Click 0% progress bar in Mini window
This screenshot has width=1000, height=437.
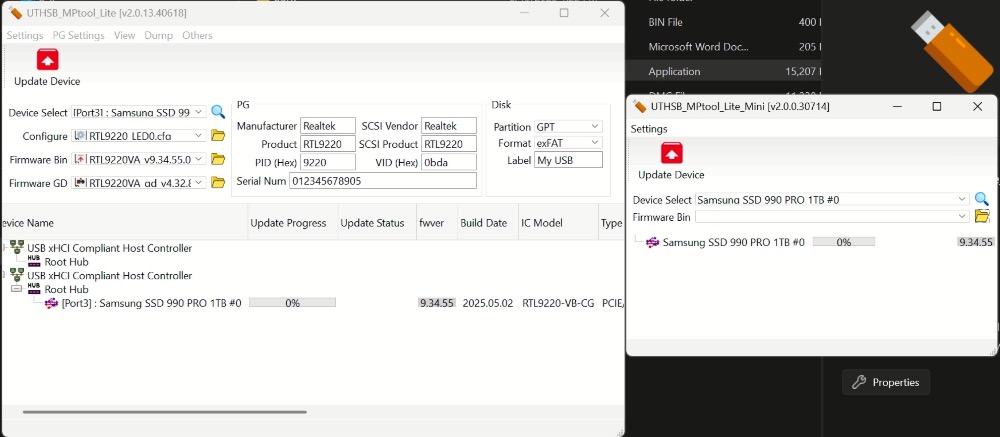pos(844,242)
